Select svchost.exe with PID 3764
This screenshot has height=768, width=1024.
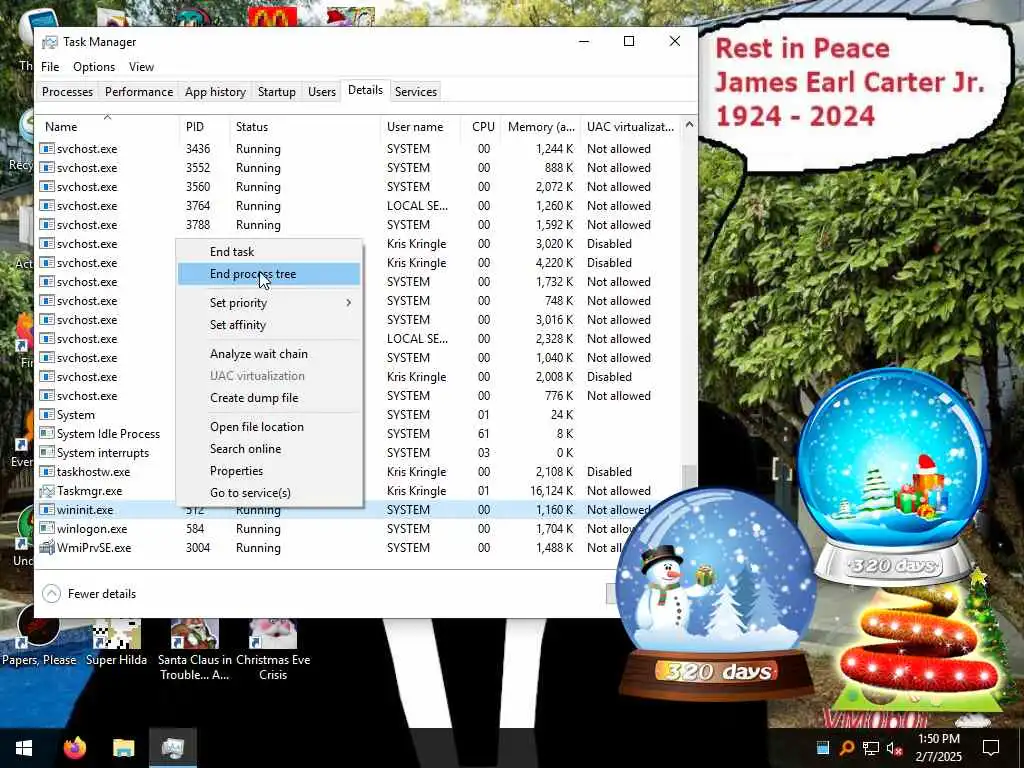(x=358, y=206)
